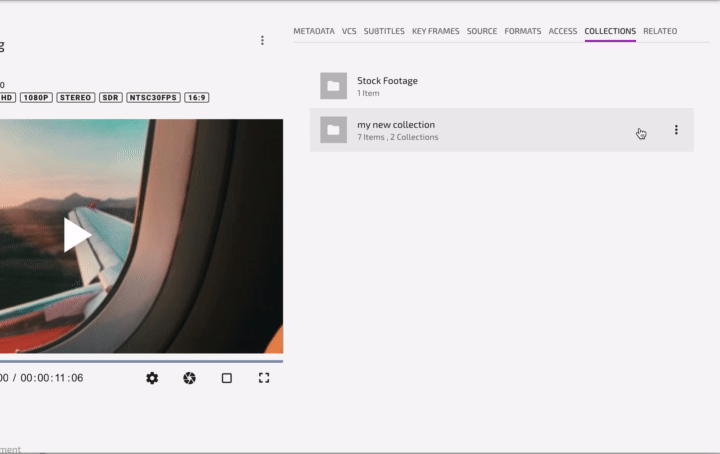Click the my new collection folder icon

[333, 130]
